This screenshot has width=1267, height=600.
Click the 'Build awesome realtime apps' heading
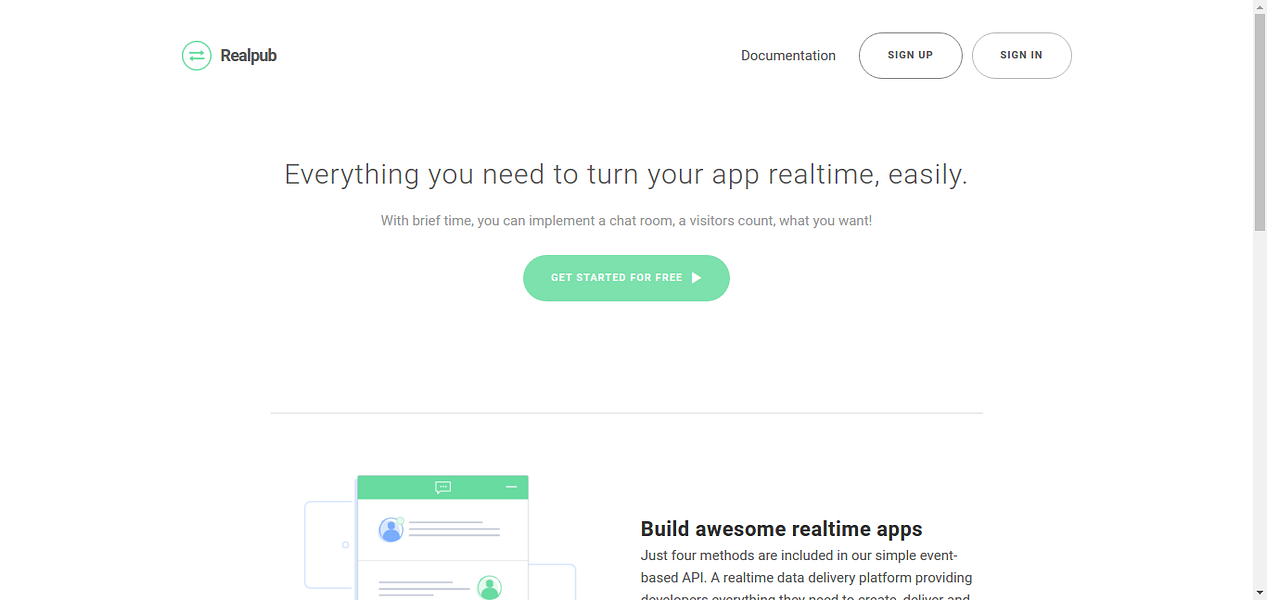(781, 529)
